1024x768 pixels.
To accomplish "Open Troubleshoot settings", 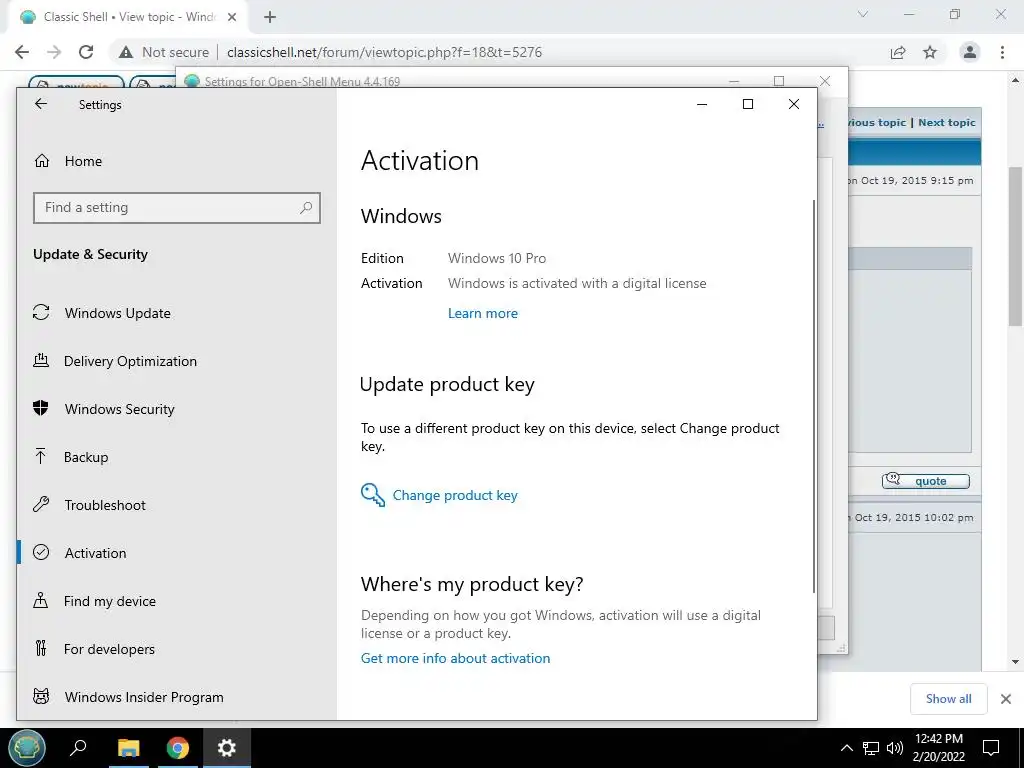I will (176, 505).
